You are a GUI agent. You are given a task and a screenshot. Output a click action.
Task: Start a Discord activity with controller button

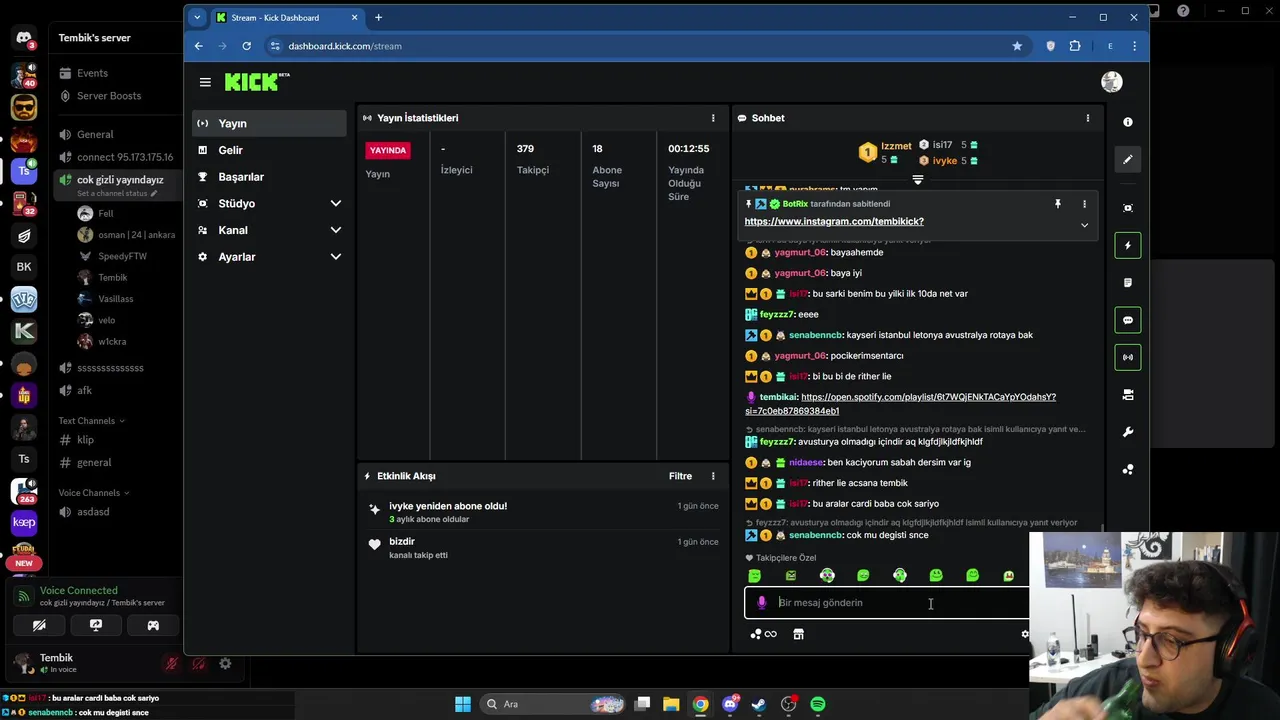click(x=153, y=625)
